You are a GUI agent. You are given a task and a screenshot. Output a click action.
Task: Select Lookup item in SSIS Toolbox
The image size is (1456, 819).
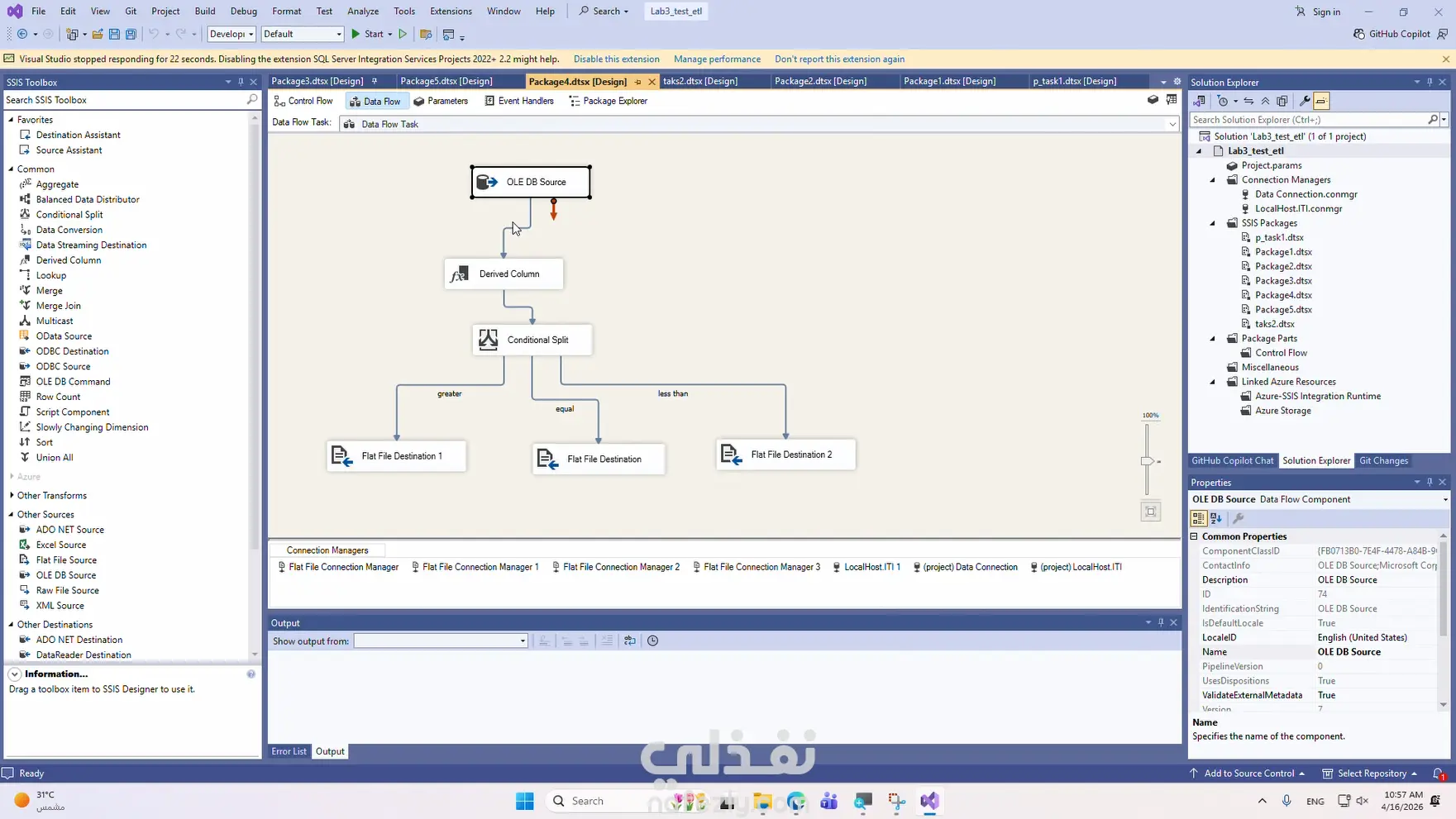50,275
